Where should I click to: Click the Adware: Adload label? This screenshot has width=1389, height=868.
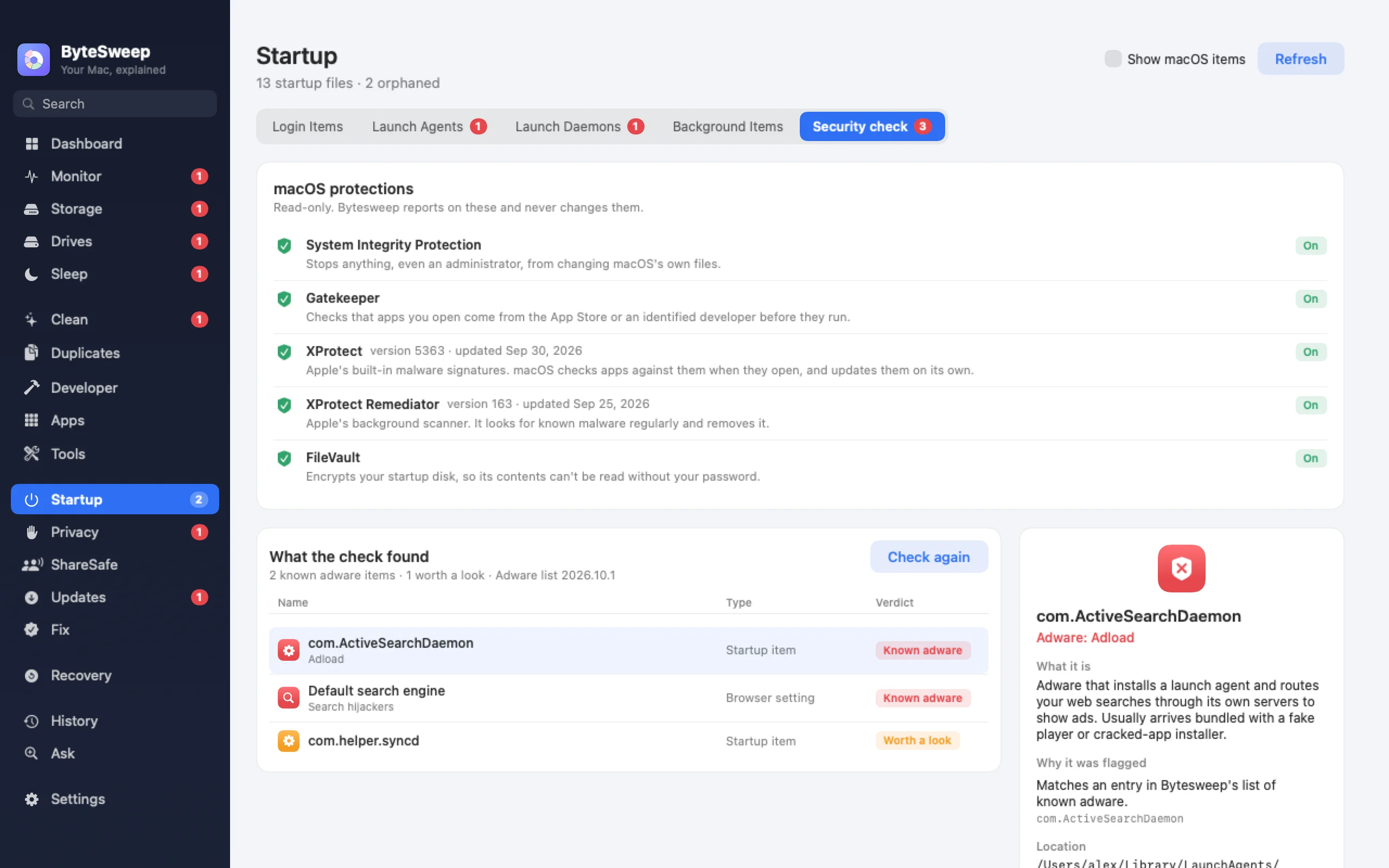[x=1085, y=638]
